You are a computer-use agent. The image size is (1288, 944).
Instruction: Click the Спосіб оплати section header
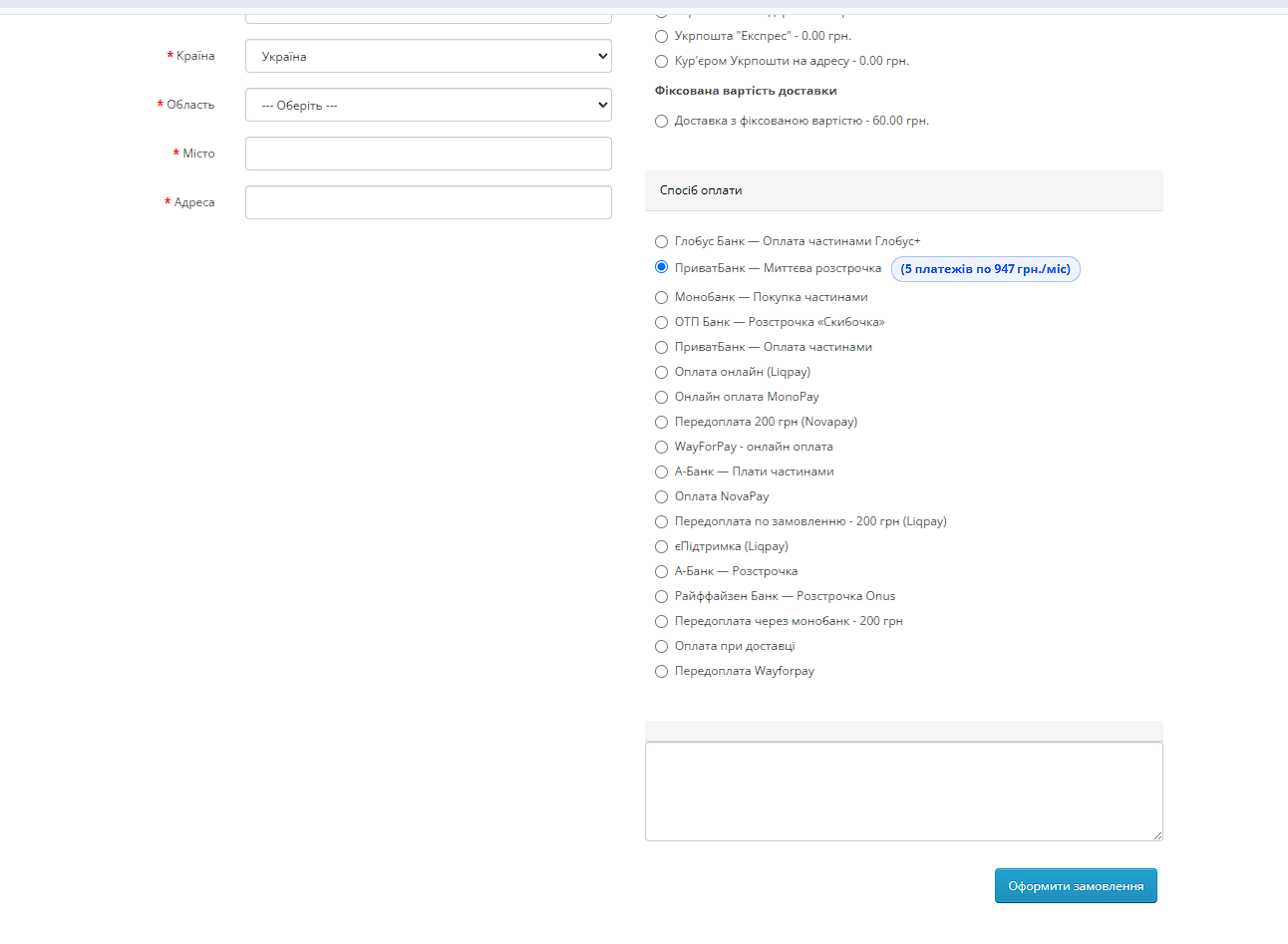coord(904,190)
